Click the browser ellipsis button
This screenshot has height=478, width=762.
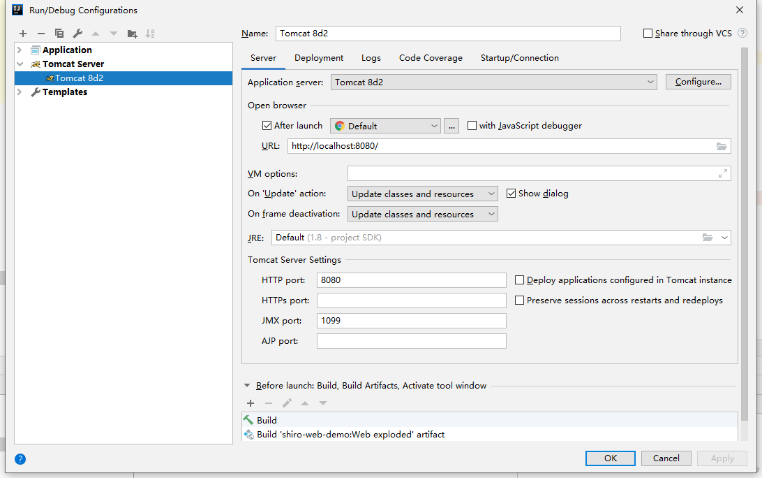pos(451,126)
